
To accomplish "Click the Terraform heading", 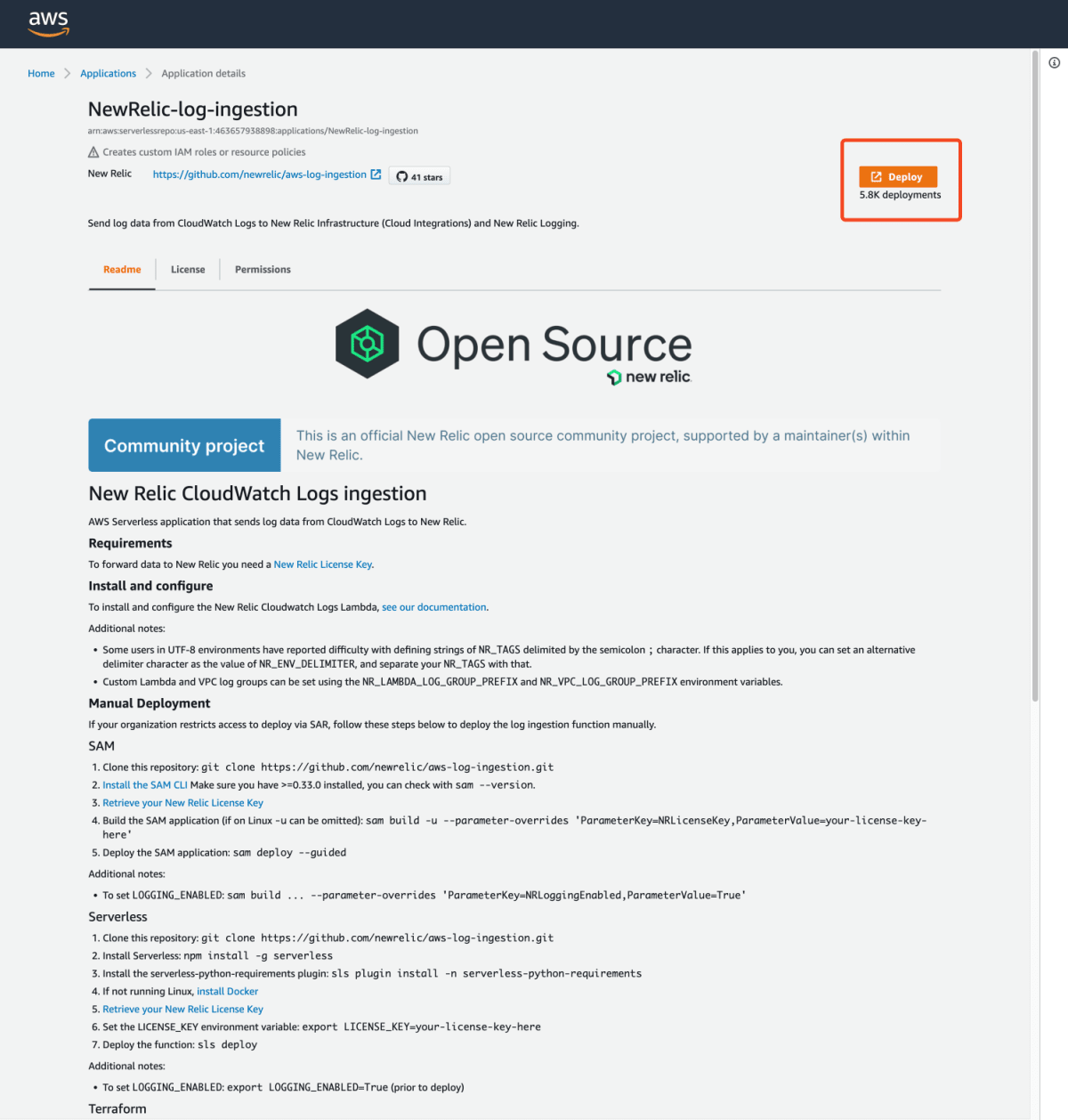I will click(x=117, y=1109).
